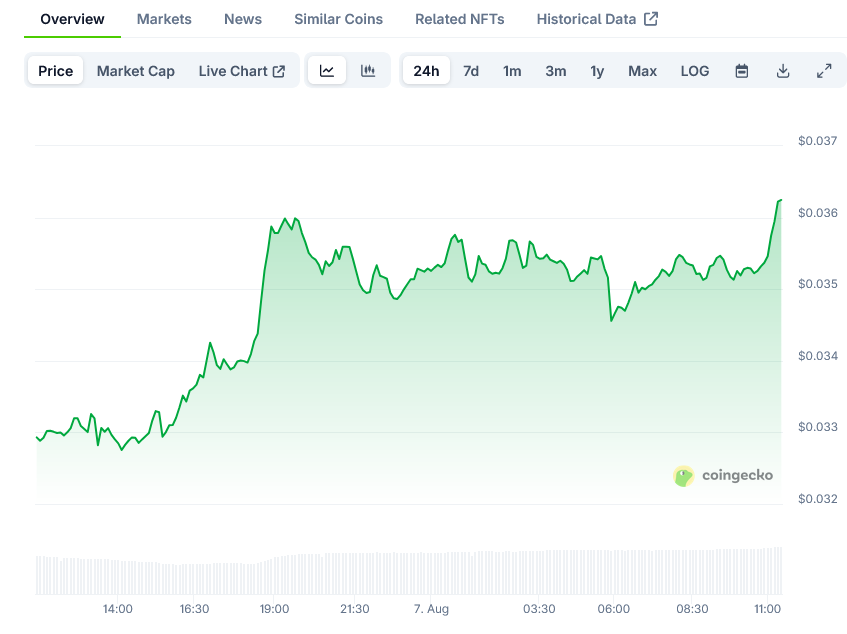Download the chart data

783,71
